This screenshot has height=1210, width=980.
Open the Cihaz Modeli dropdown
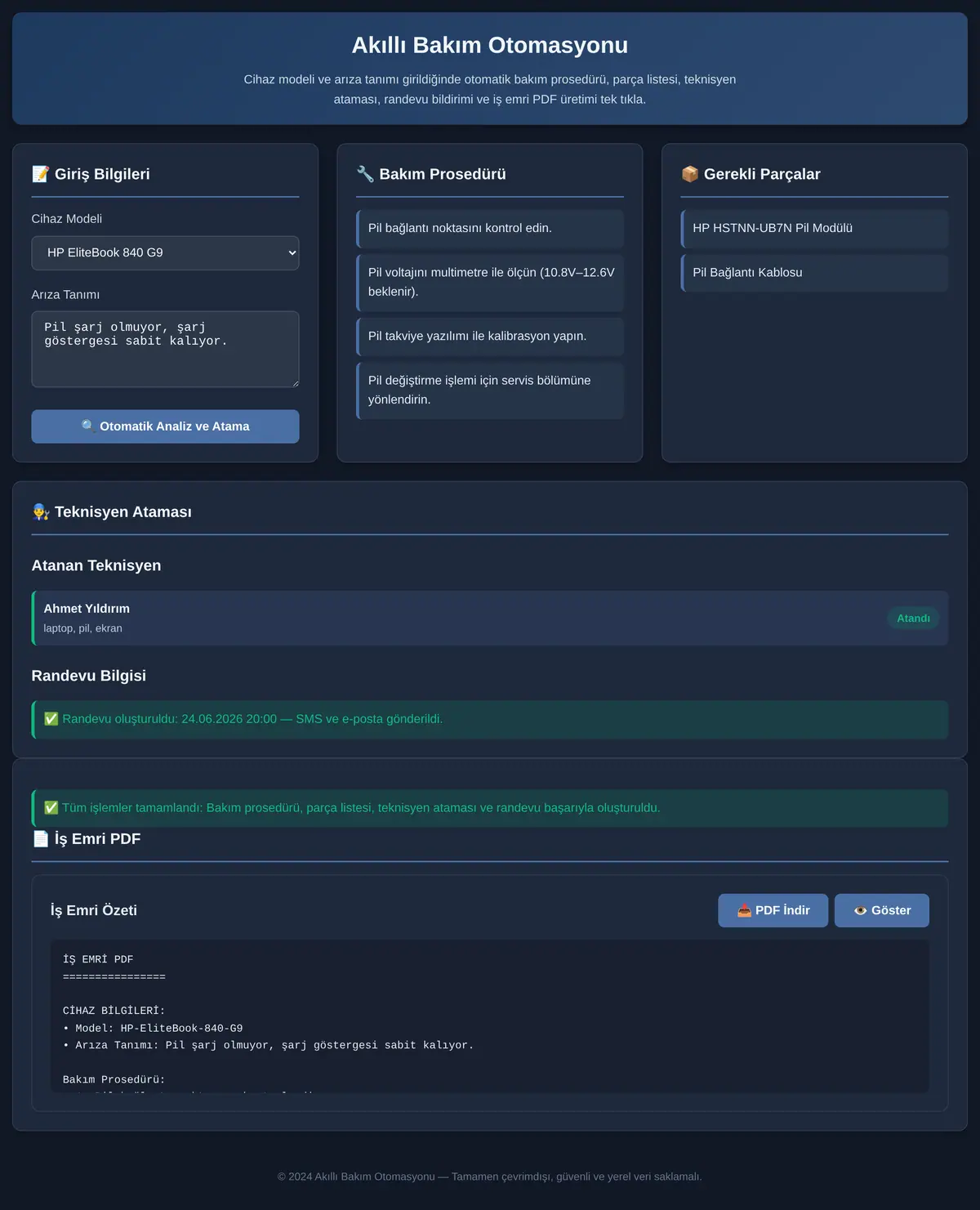[165, 253]
